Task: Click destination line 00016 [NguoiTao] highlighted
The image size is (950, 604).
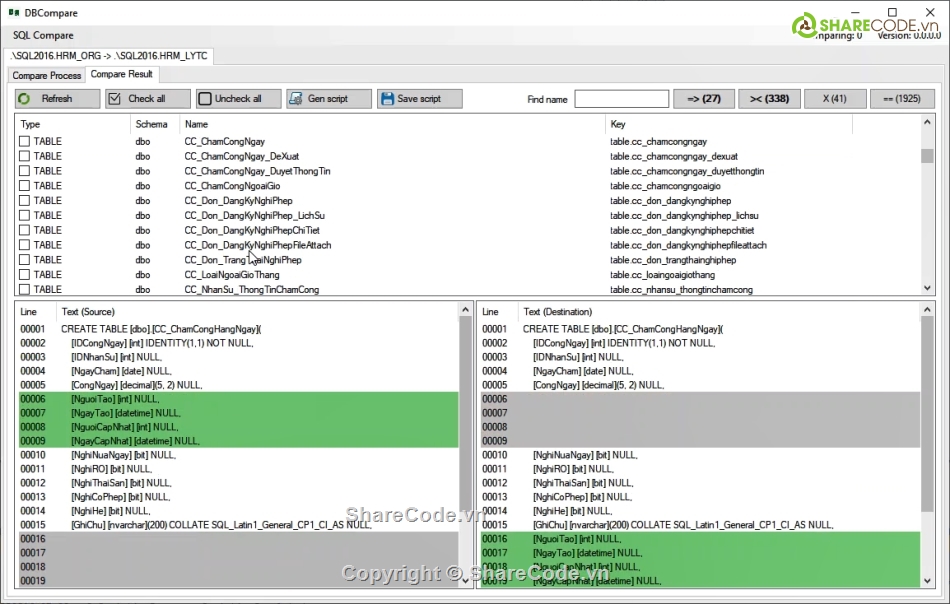Action: click(577, 539)
